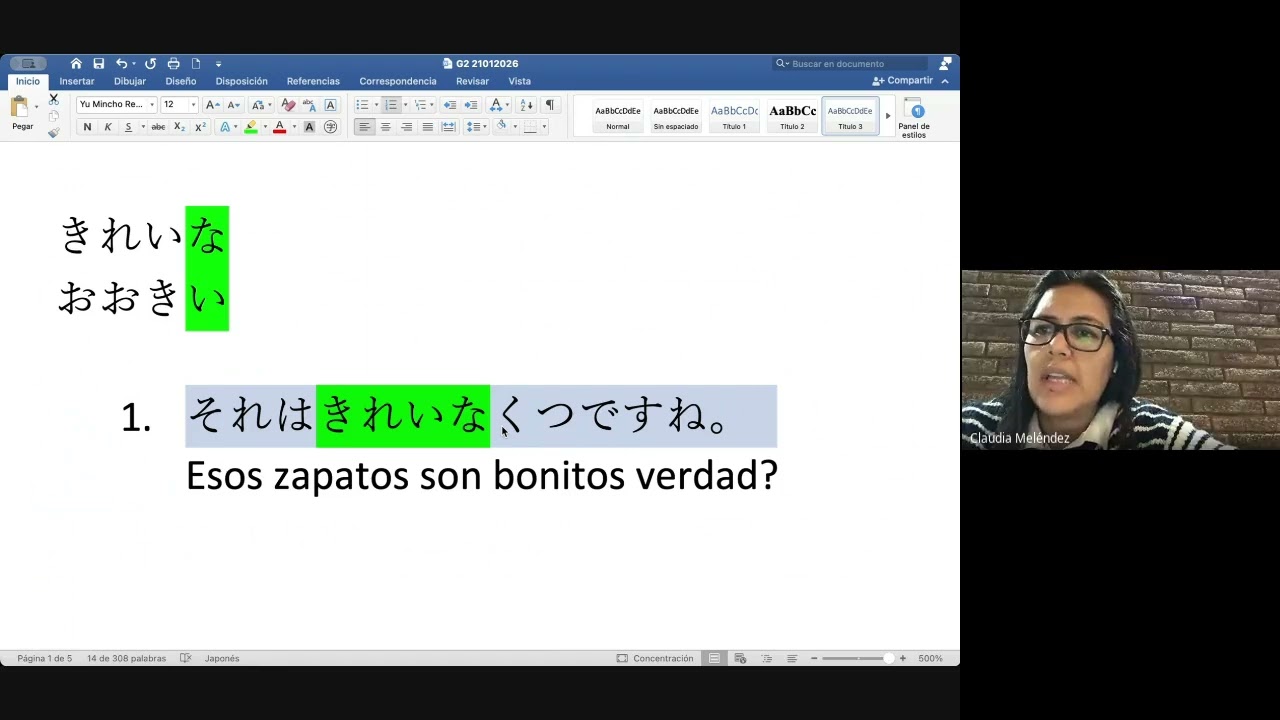1280x720 pixels.
Task: Toggle italic (K) formatting
Action: click(107, 127)
